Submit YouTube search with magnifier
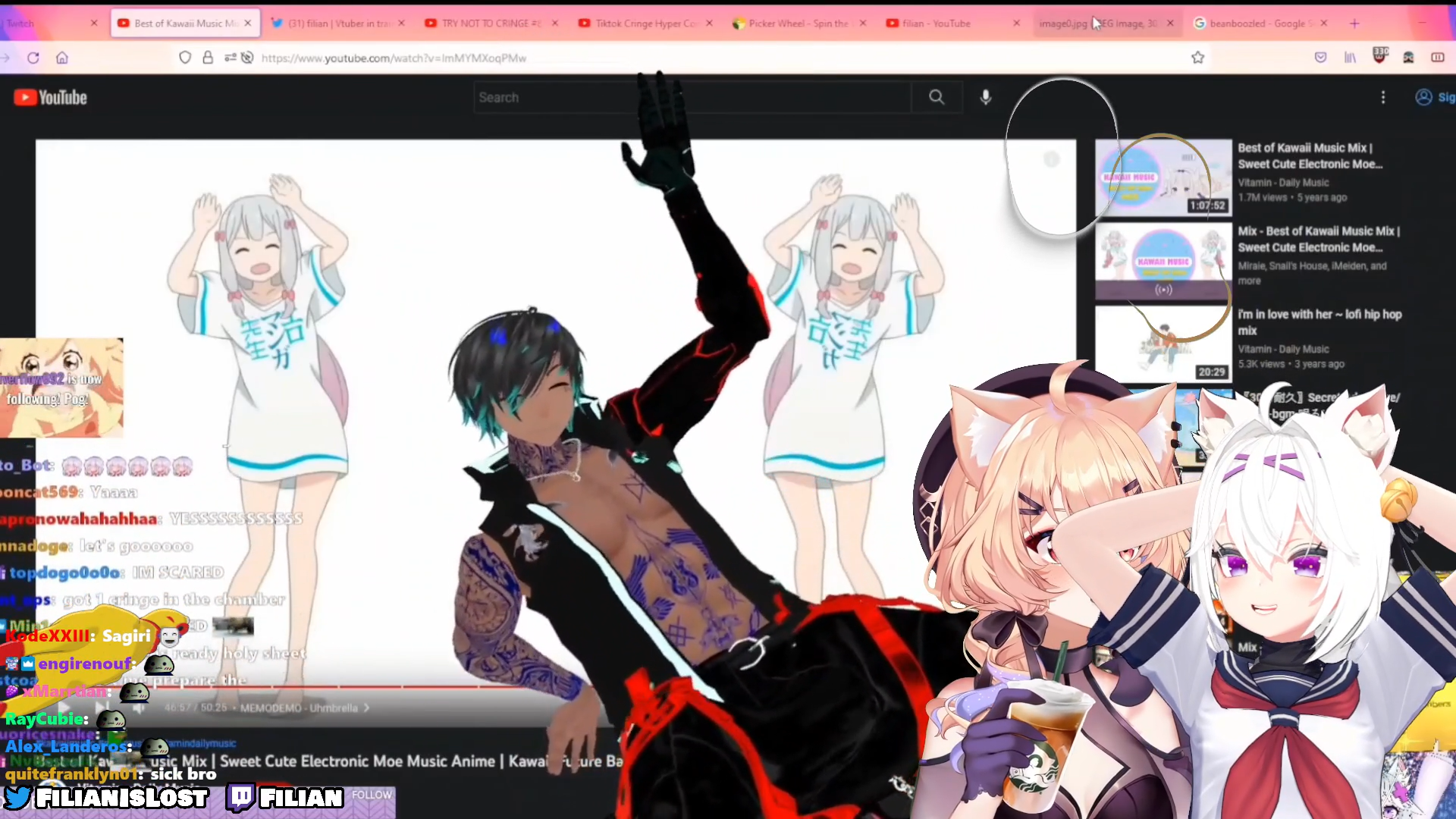Image resolution: width=1456 pixels, height=819 pixels. (x=937, y=97)
